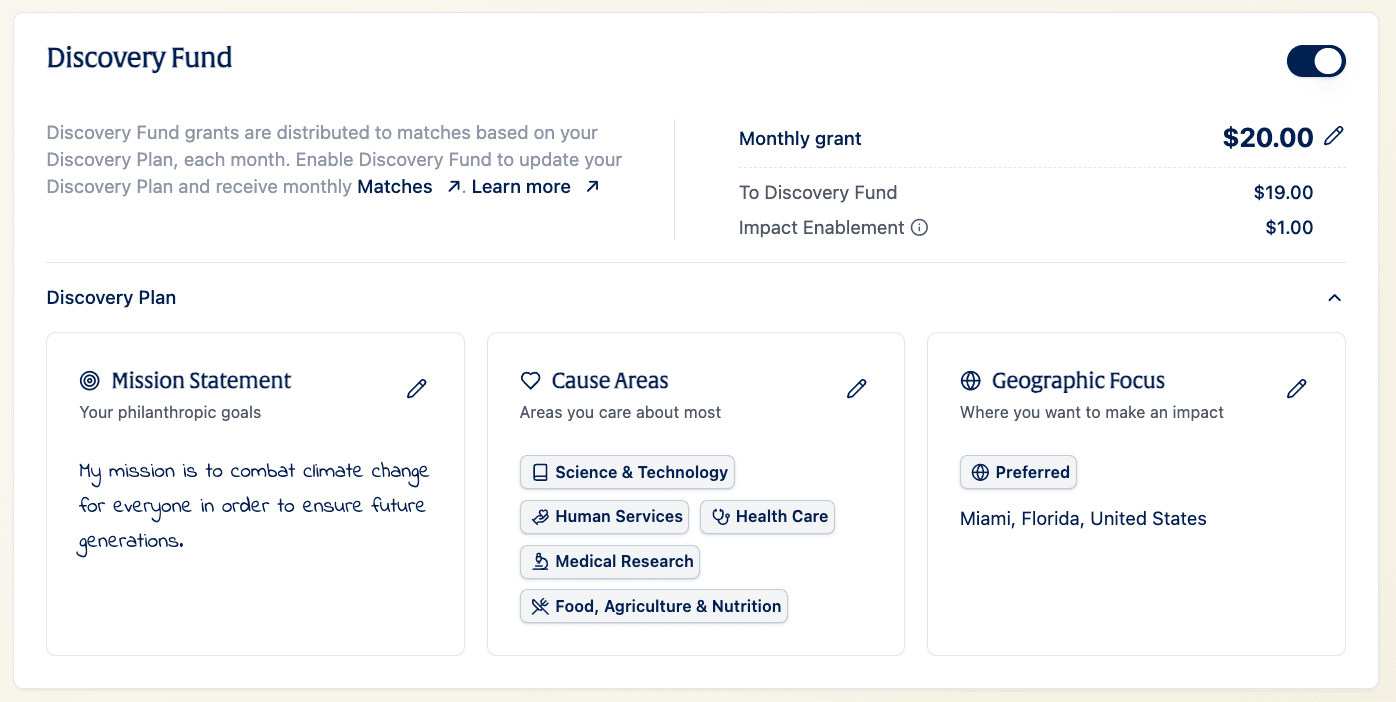Select the Science & Technology cause tag

(627, 472)
